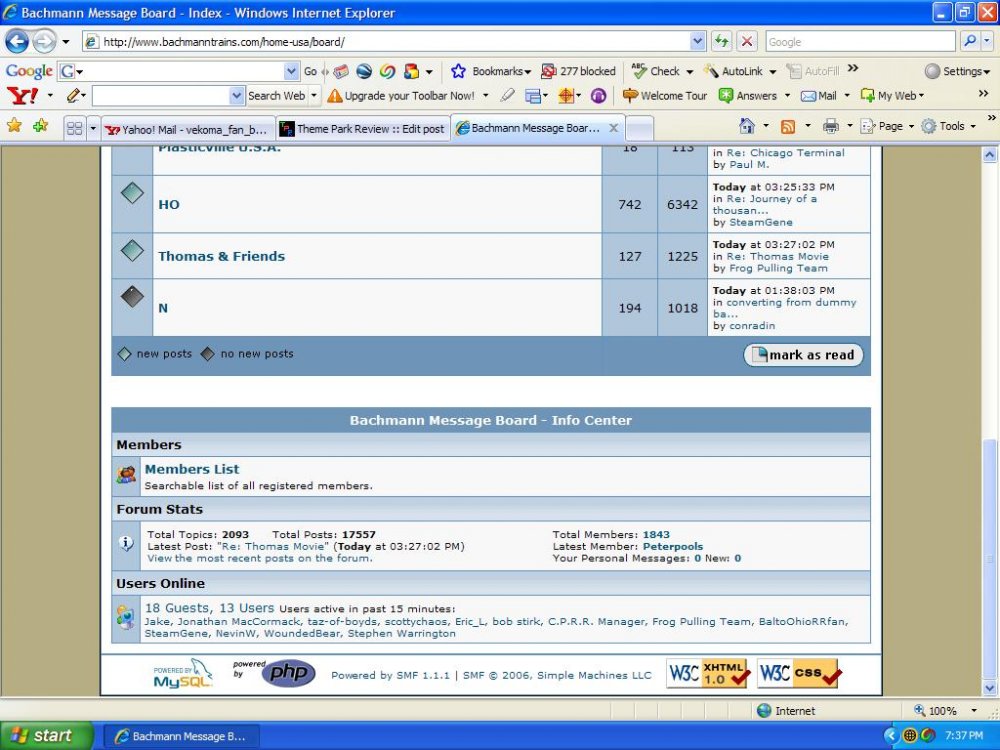The image size is (1000, 750).
Task: Click the Print icon in toolbar
Action: click(x=830, y=127)
